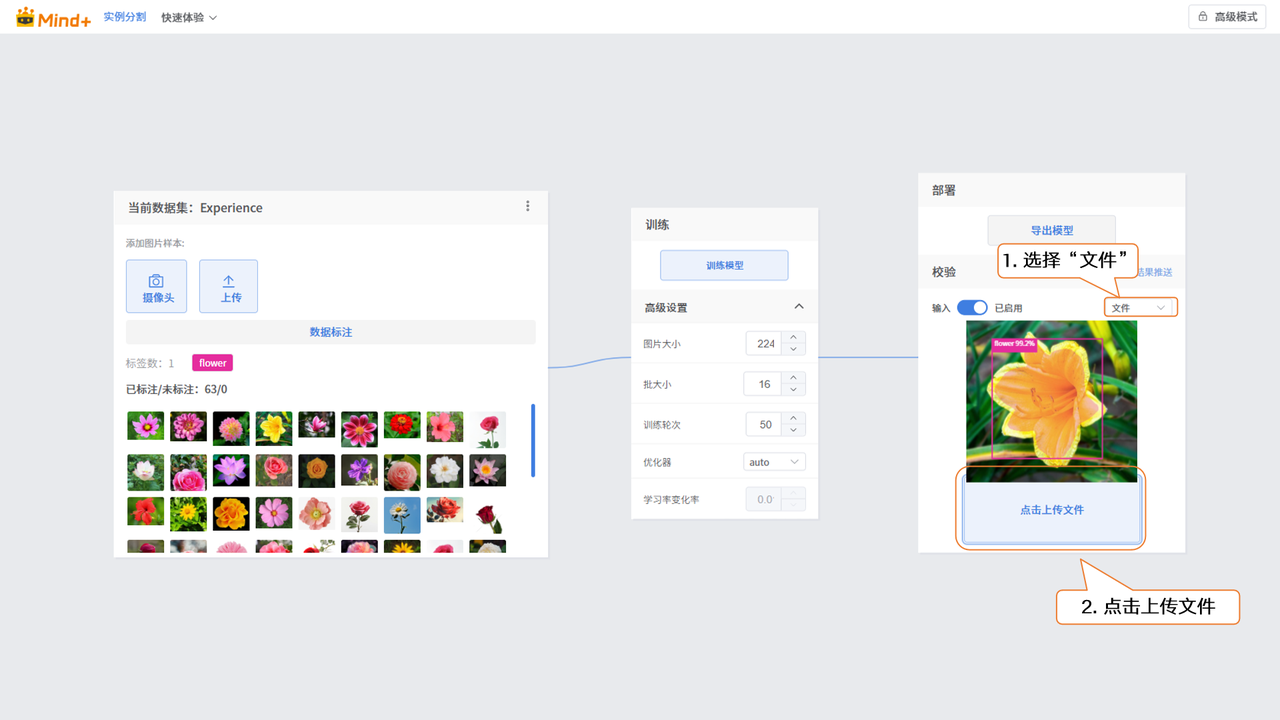Screen dimensions: 1280x720
Task: Click the upload (上传) arrow button
Action: click(229, 286)
